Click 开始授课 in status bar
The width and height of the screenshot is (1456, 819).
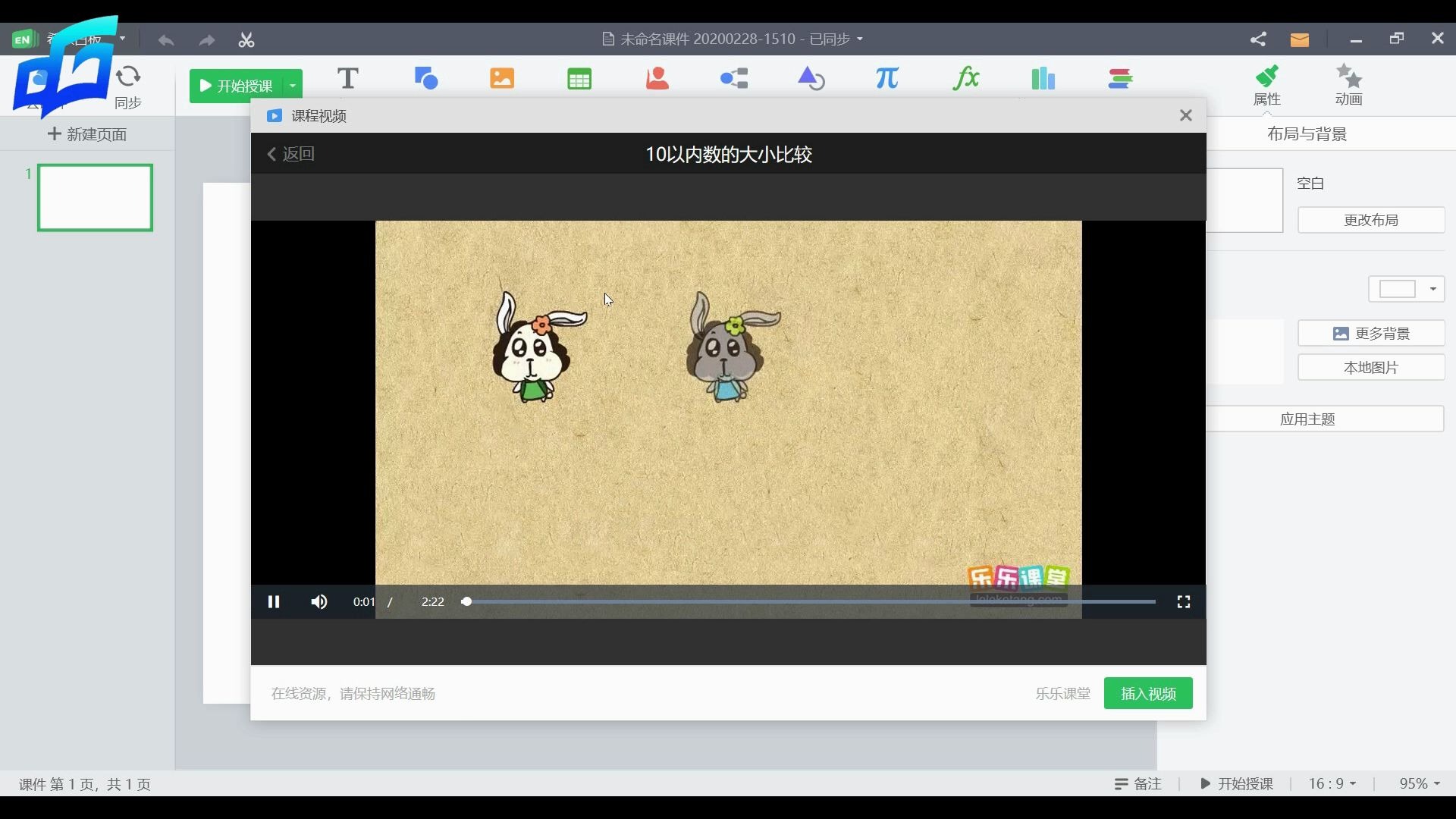pos(1237,783)
